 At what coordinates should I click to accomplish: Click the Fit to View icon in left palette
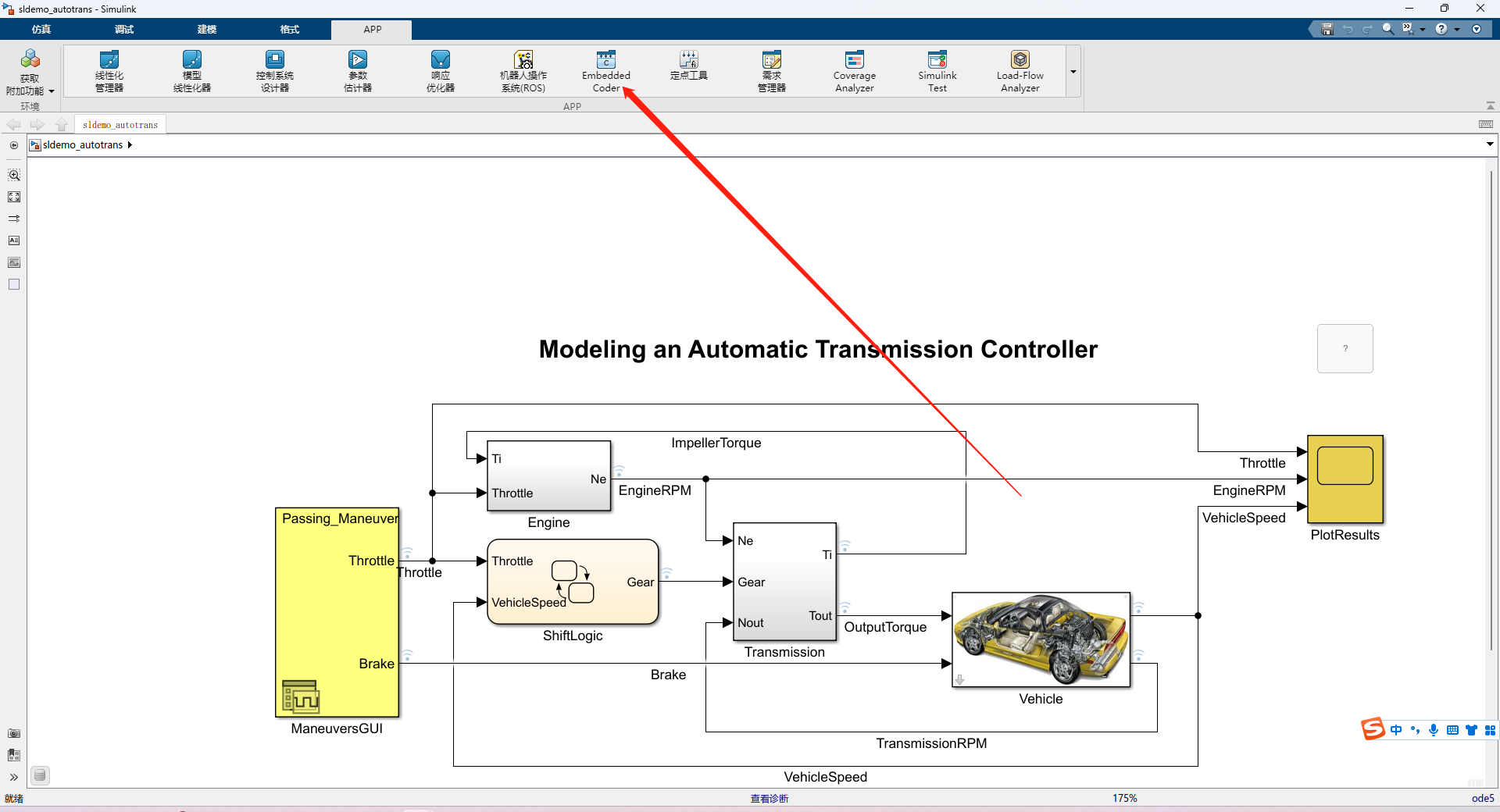click(14, 197)
